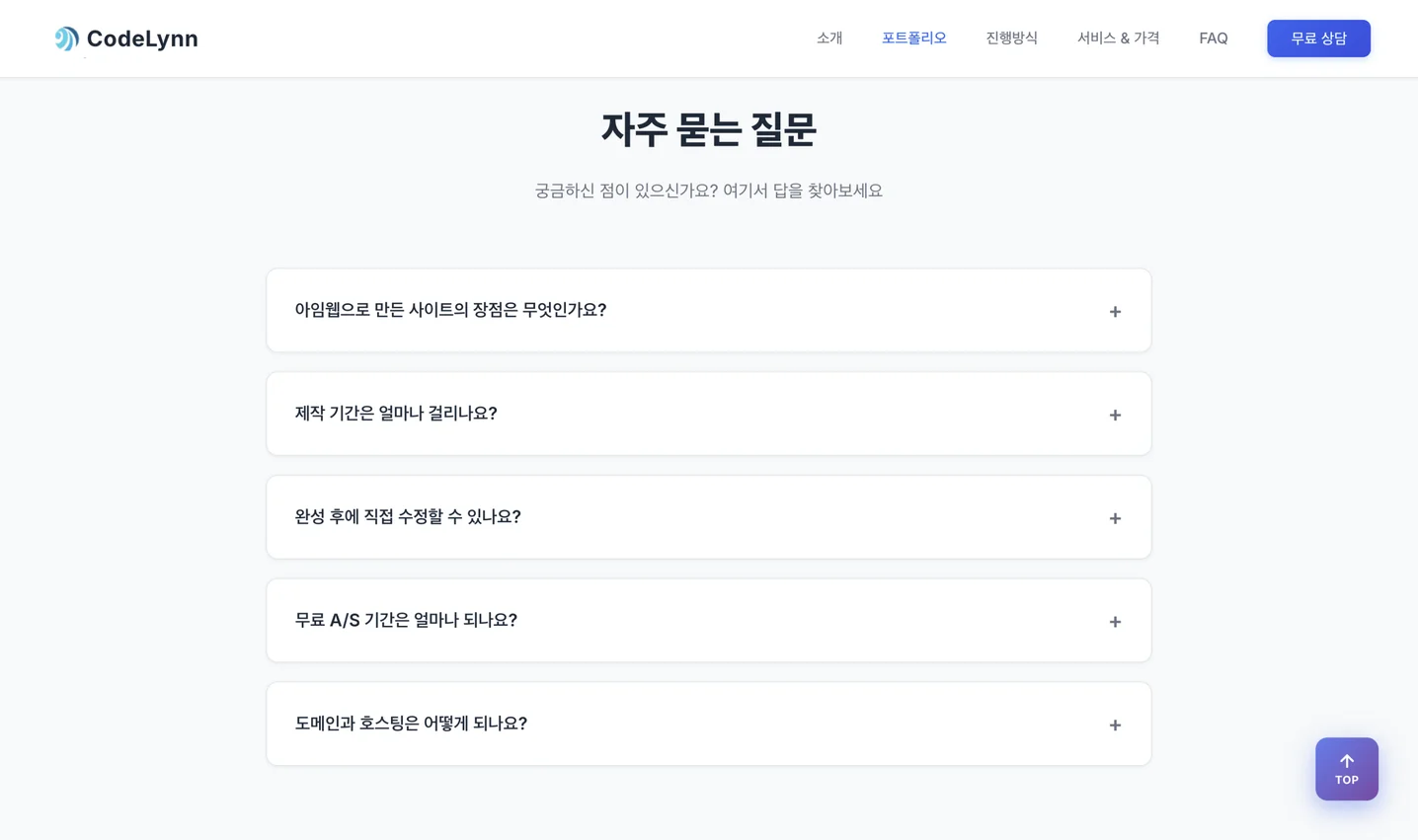Click the CodeLynn brand name text

pos(142,38)
